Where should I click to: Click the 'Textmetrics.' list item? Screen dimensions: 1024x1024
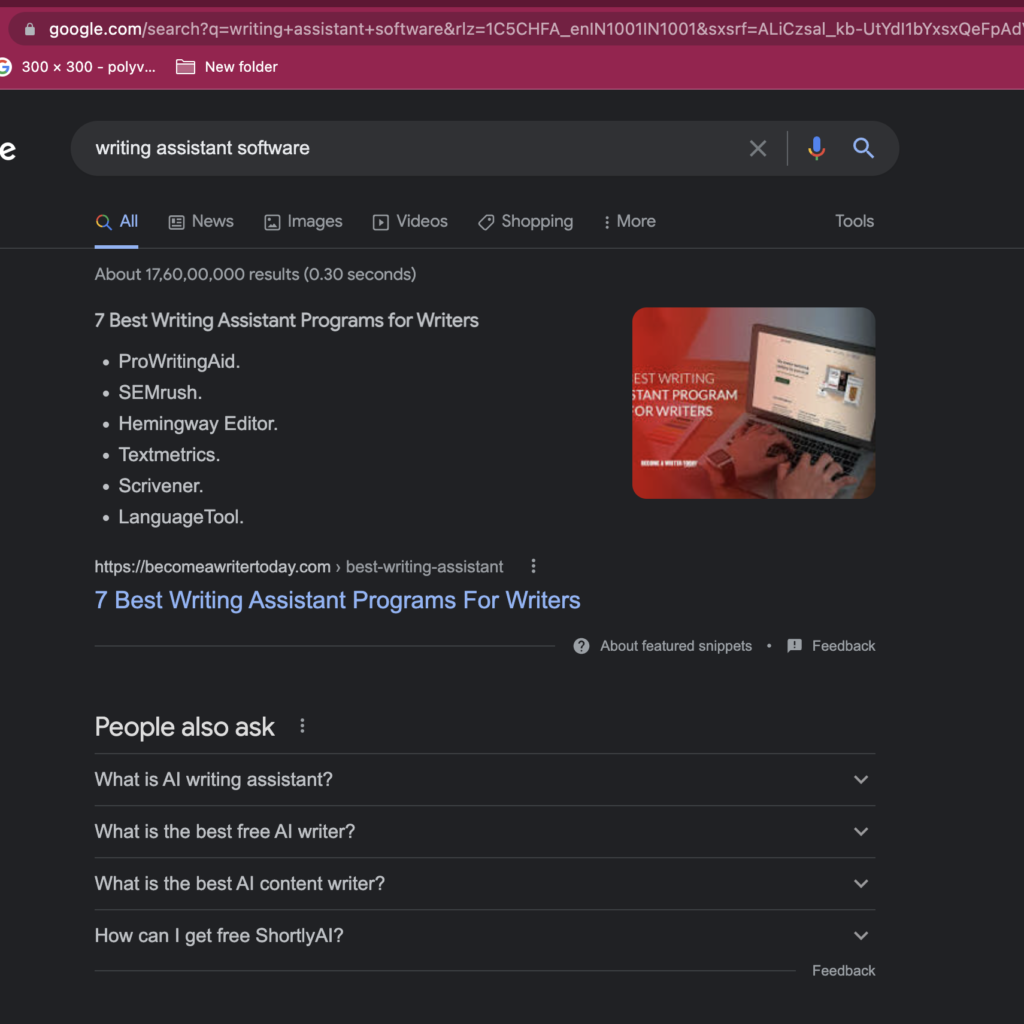[x=169, y=455]
